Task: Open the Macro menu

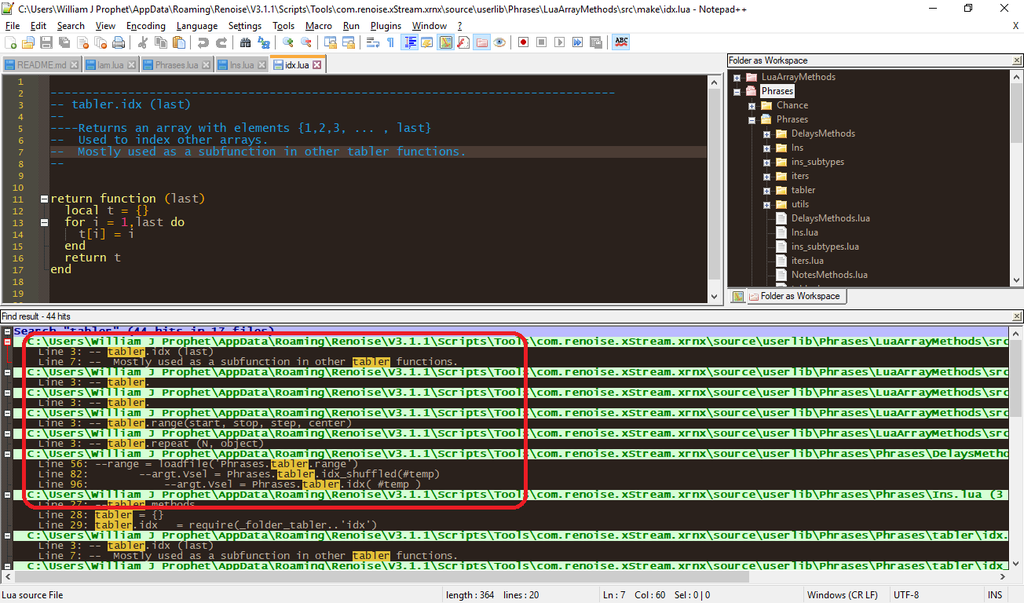Action: coord(319,26)
